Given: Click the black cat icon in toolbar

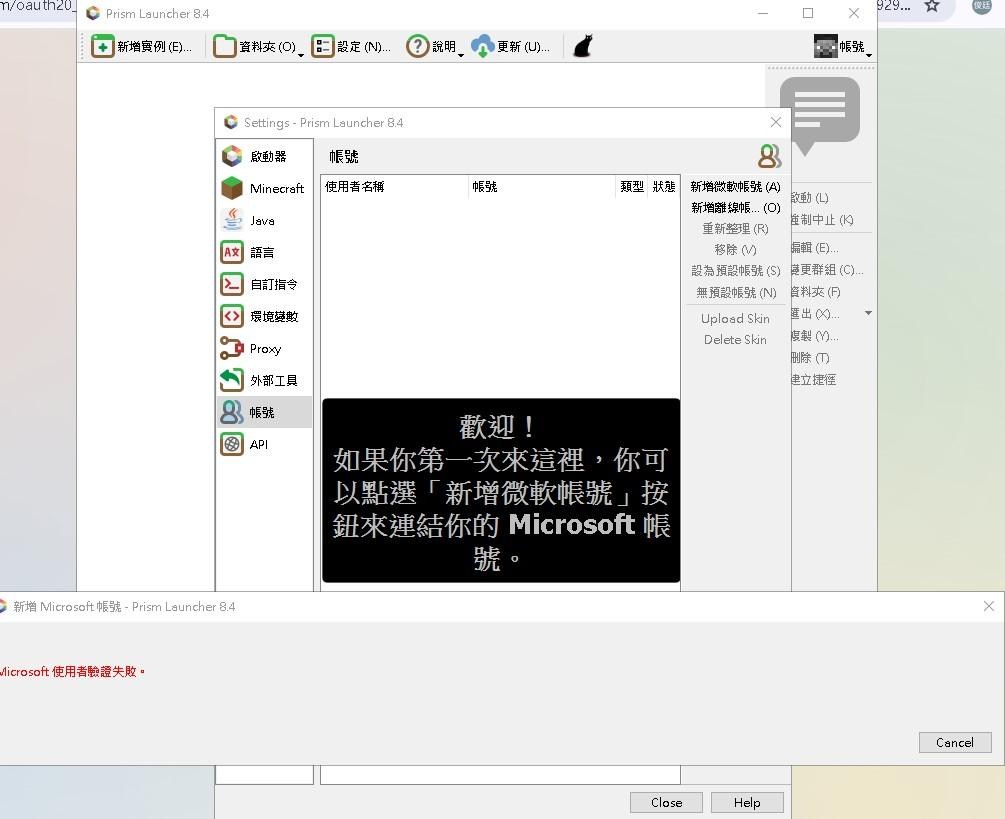Looking at the screenshot, I should point(583,46).
